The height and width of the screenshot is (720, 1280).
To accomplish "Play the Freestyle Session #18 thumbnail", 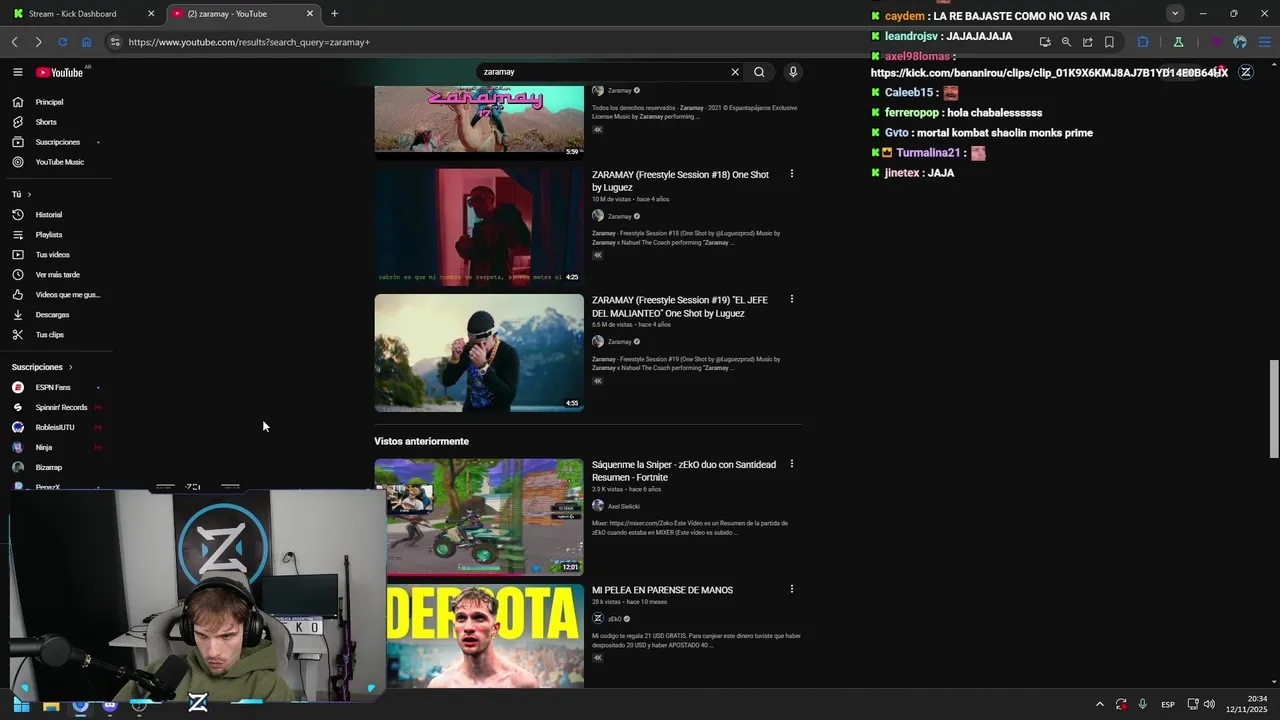I will tap(479, 227).
